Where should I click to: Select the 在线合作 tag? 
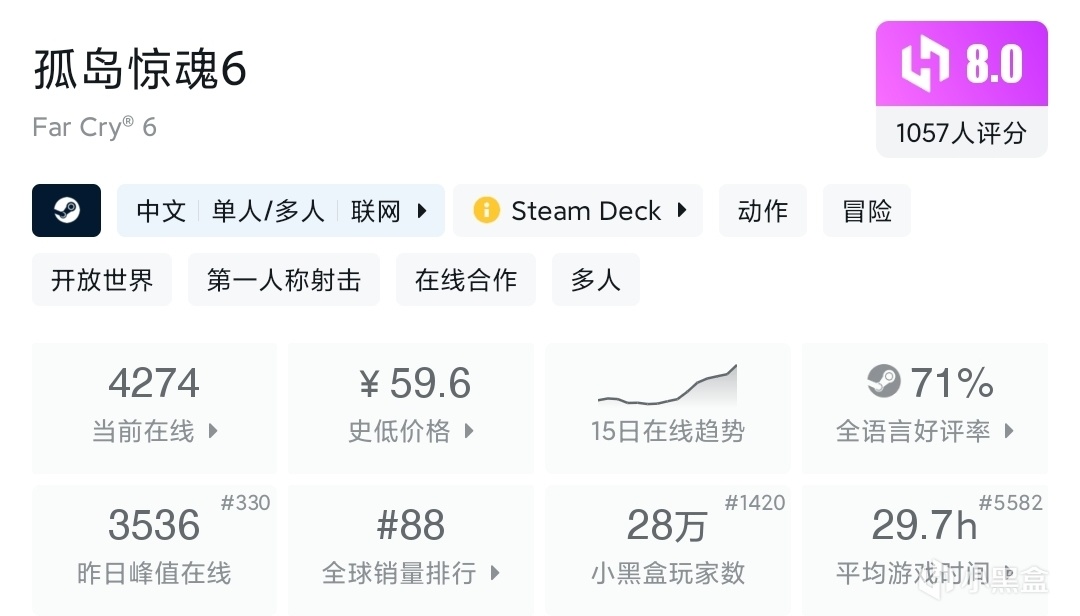pos(465,280)
